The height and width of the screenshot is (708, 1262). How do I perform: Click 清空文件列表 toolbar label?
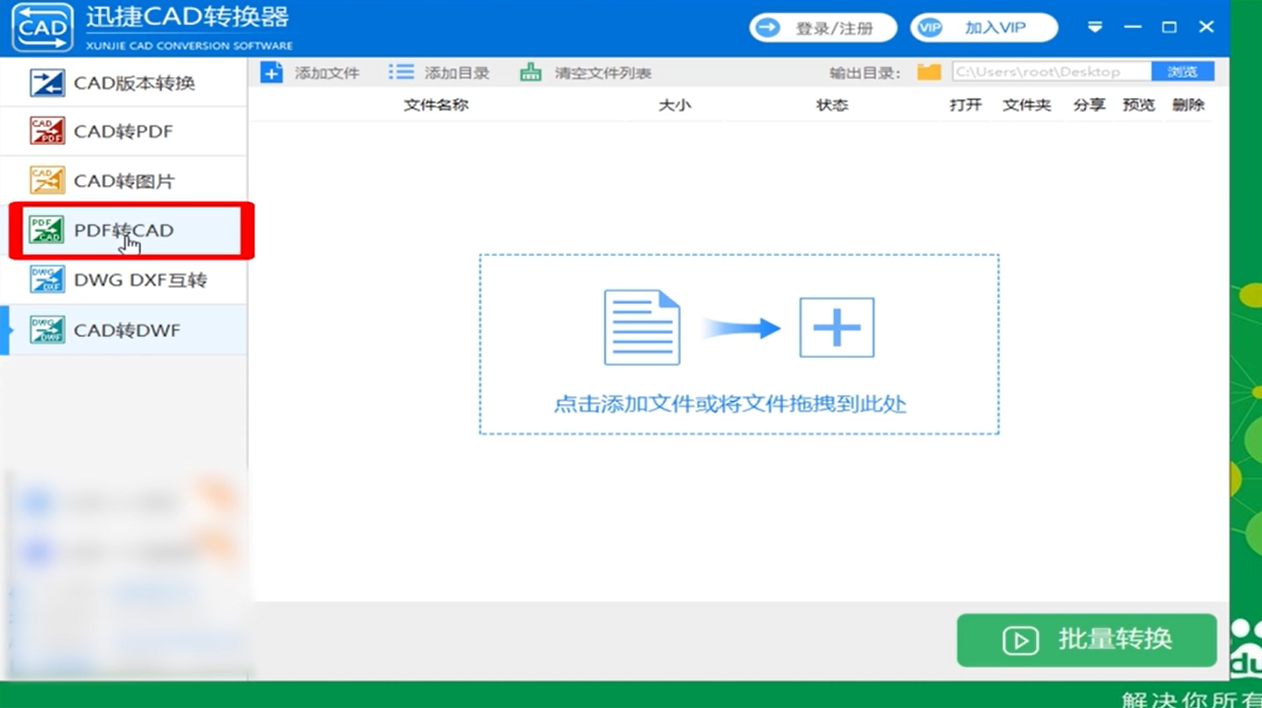click(603, 73)
